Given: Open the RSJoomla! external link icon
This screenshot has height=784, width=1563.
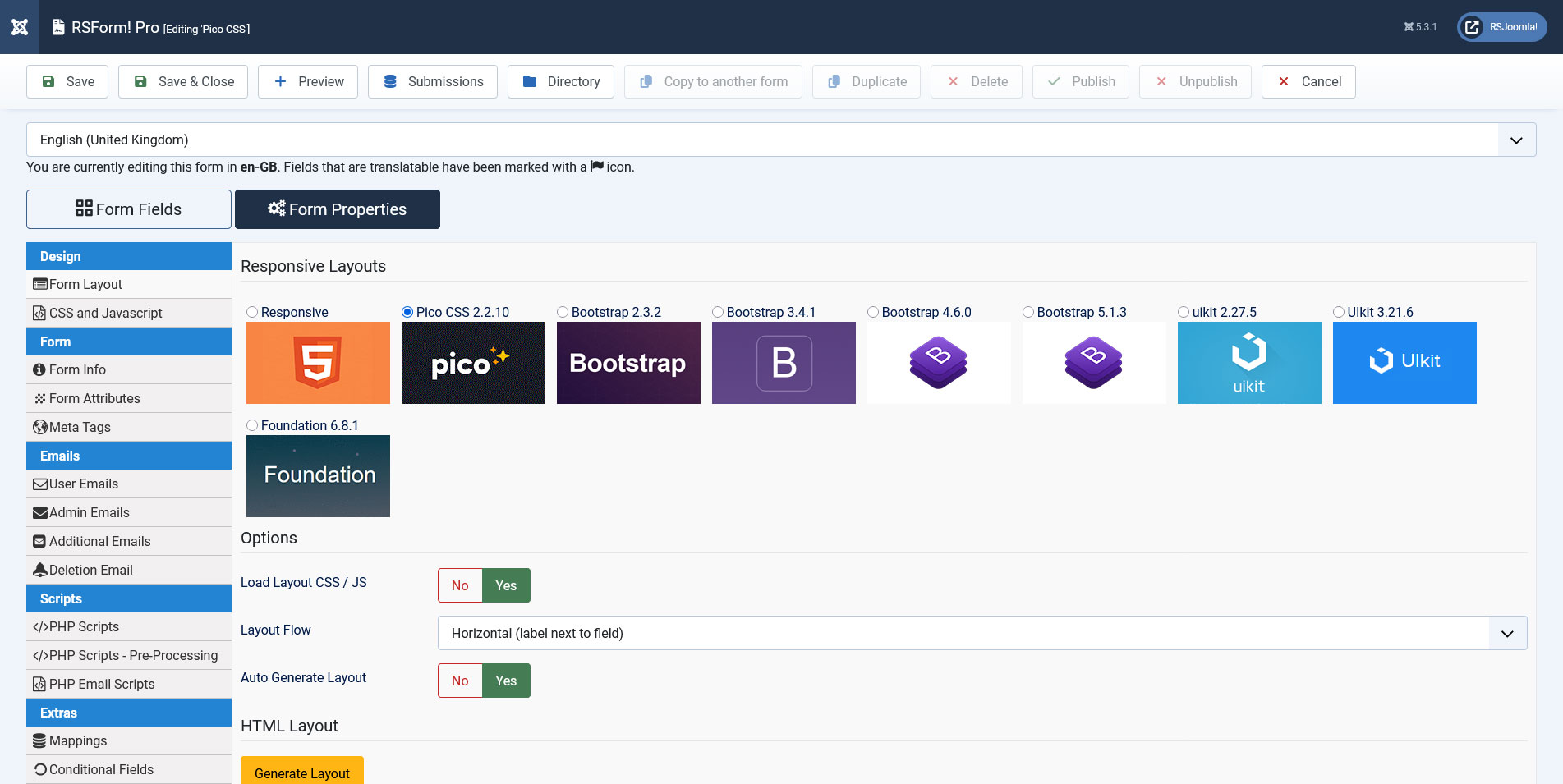Looking at the screenshot, I should coord(1473,27).
